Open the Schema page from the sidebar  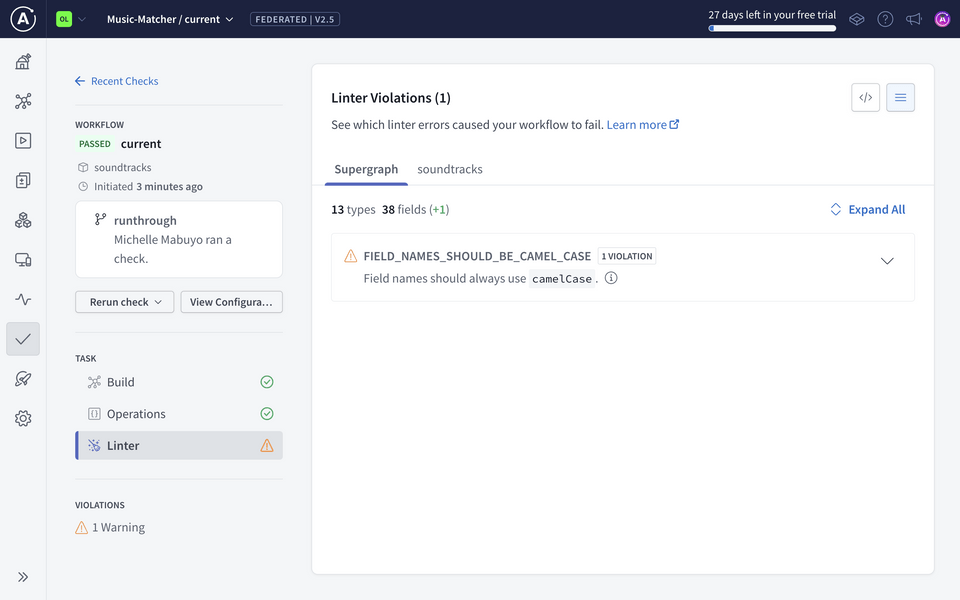pyautogui.click(x=22, y=100)
